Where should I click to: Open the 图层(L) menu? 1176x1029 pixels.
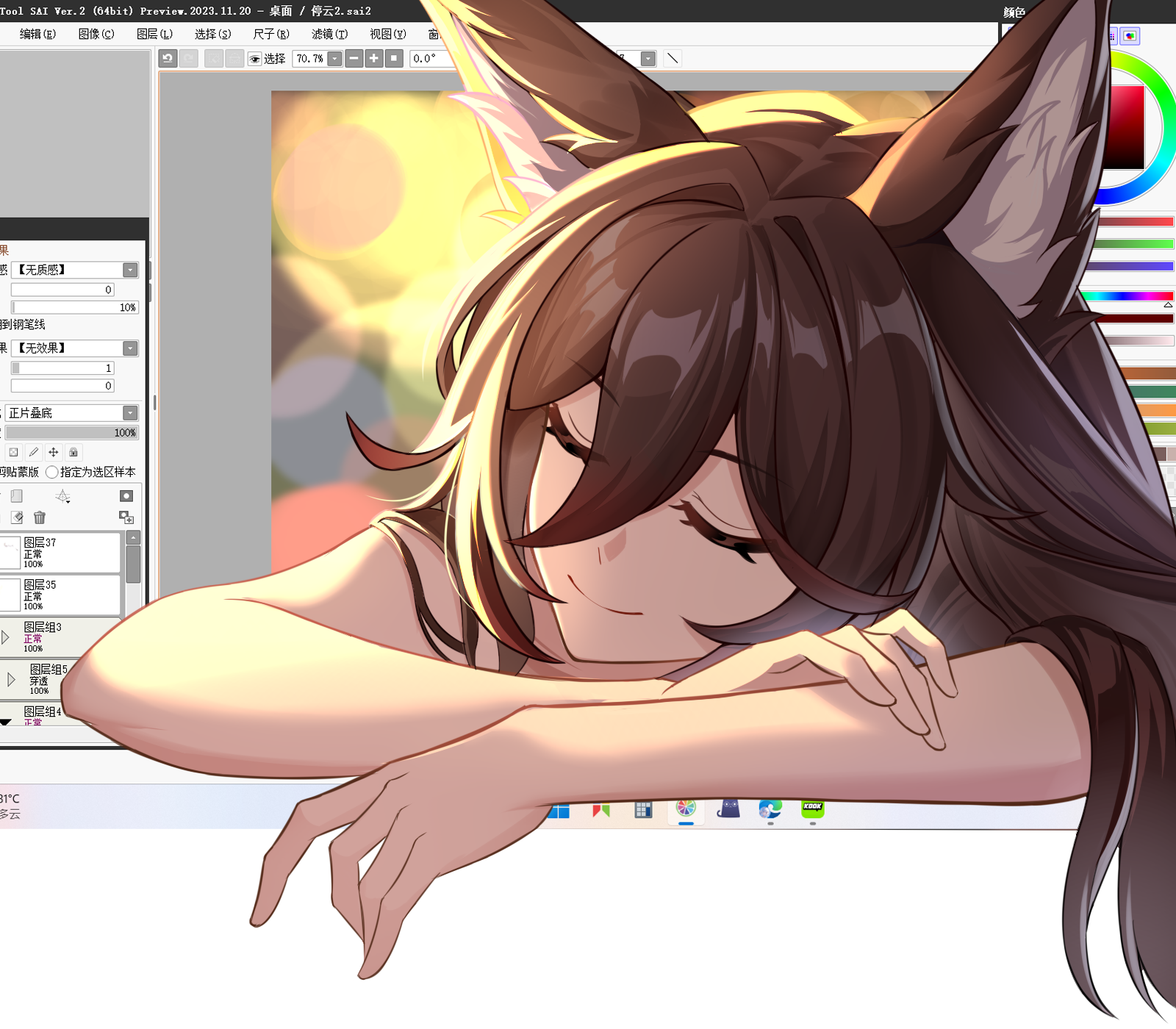[154, 34]
